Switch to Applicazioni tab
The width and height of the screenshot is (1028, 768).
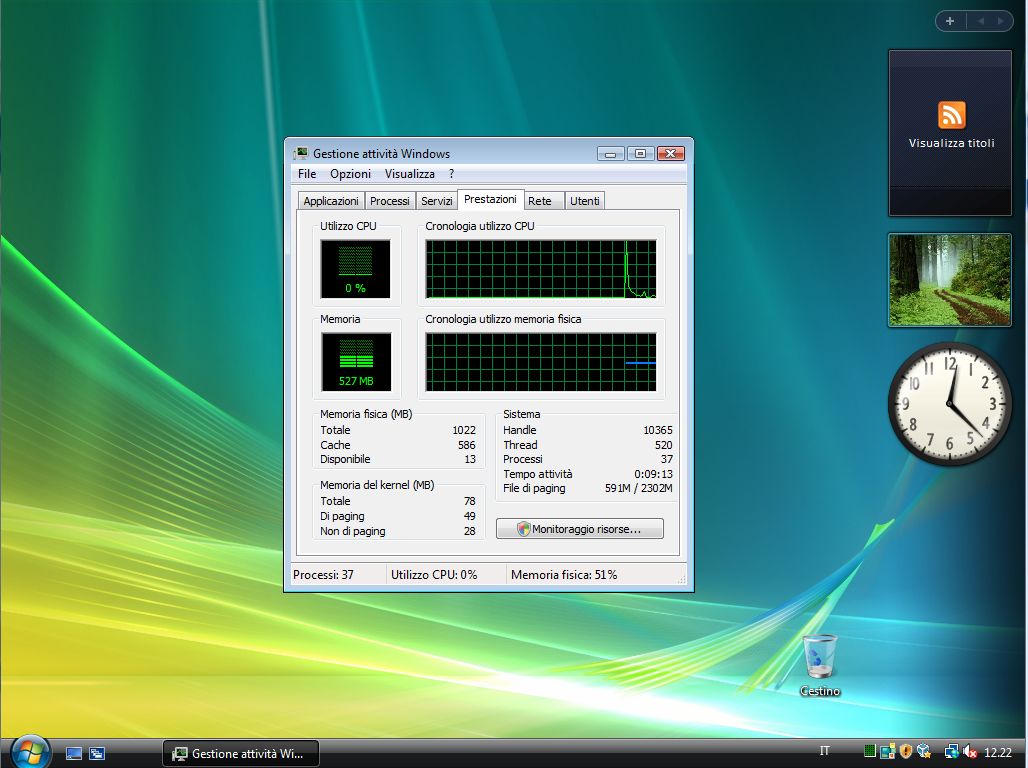click(330, 201)
